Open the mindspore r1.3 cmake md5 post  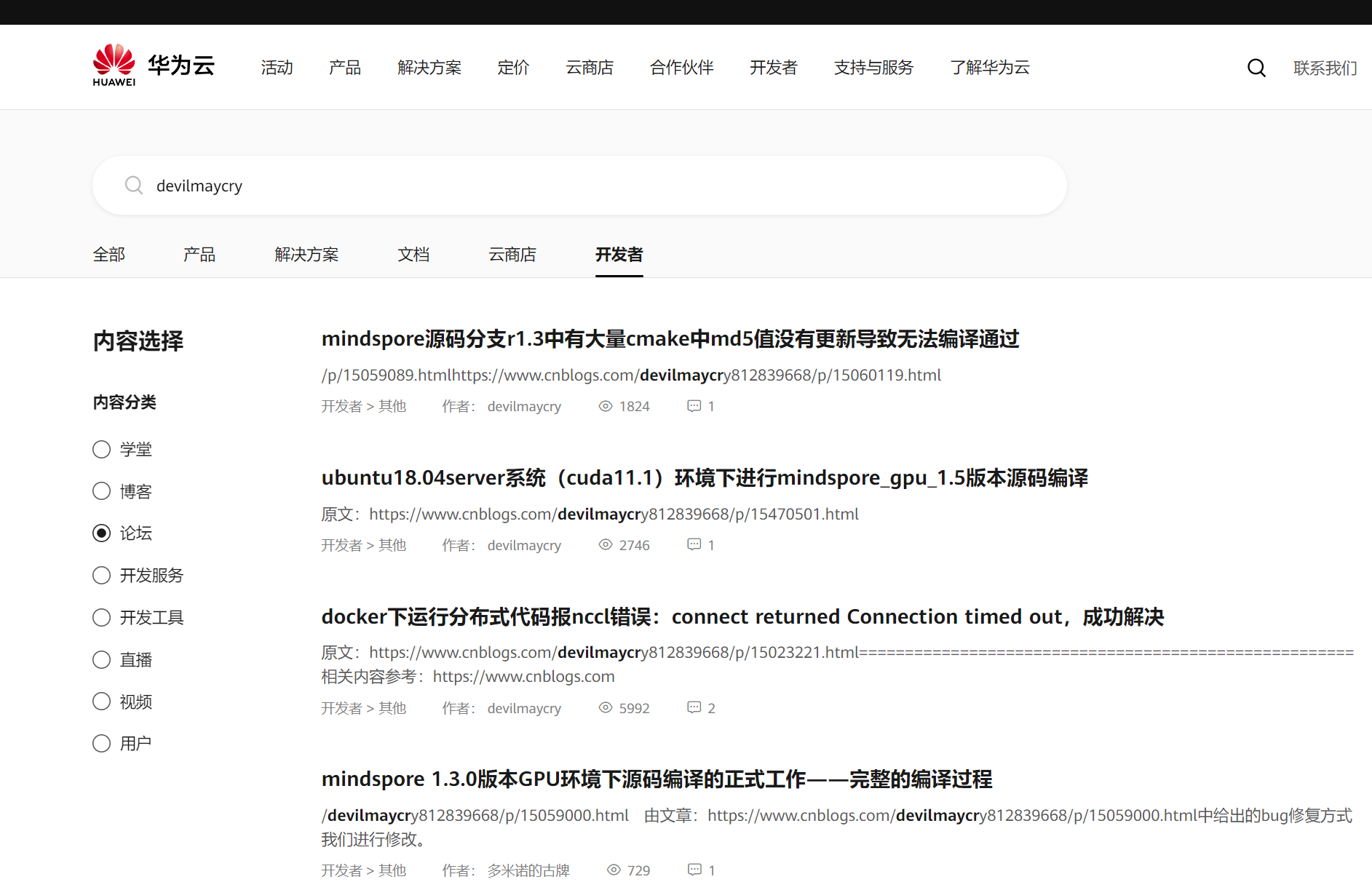(x=670, y=339)
